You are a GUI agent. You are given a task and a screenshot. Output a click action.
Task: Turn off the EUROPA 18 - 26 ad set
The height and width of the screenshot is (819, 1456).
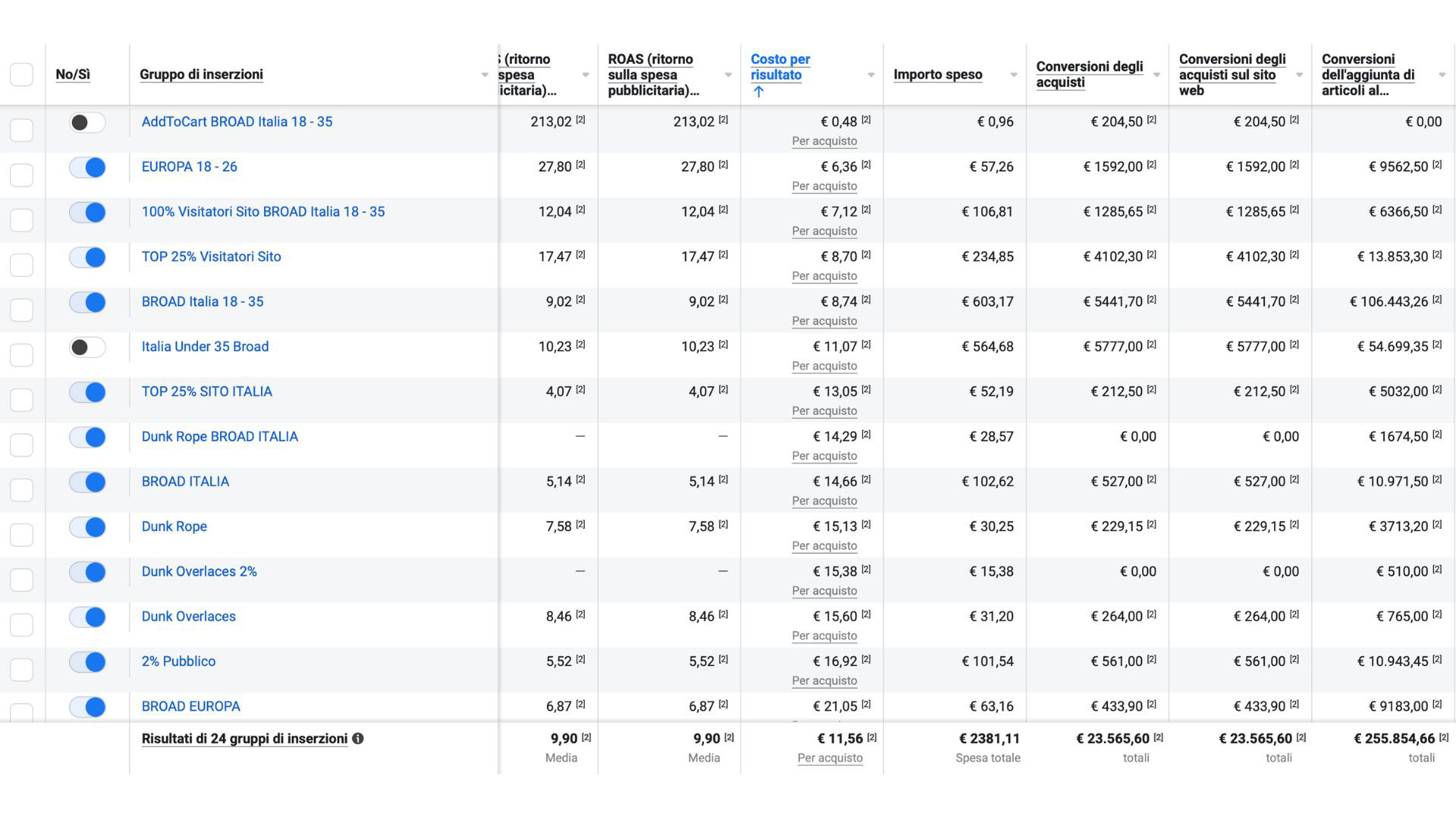point(87,168)
